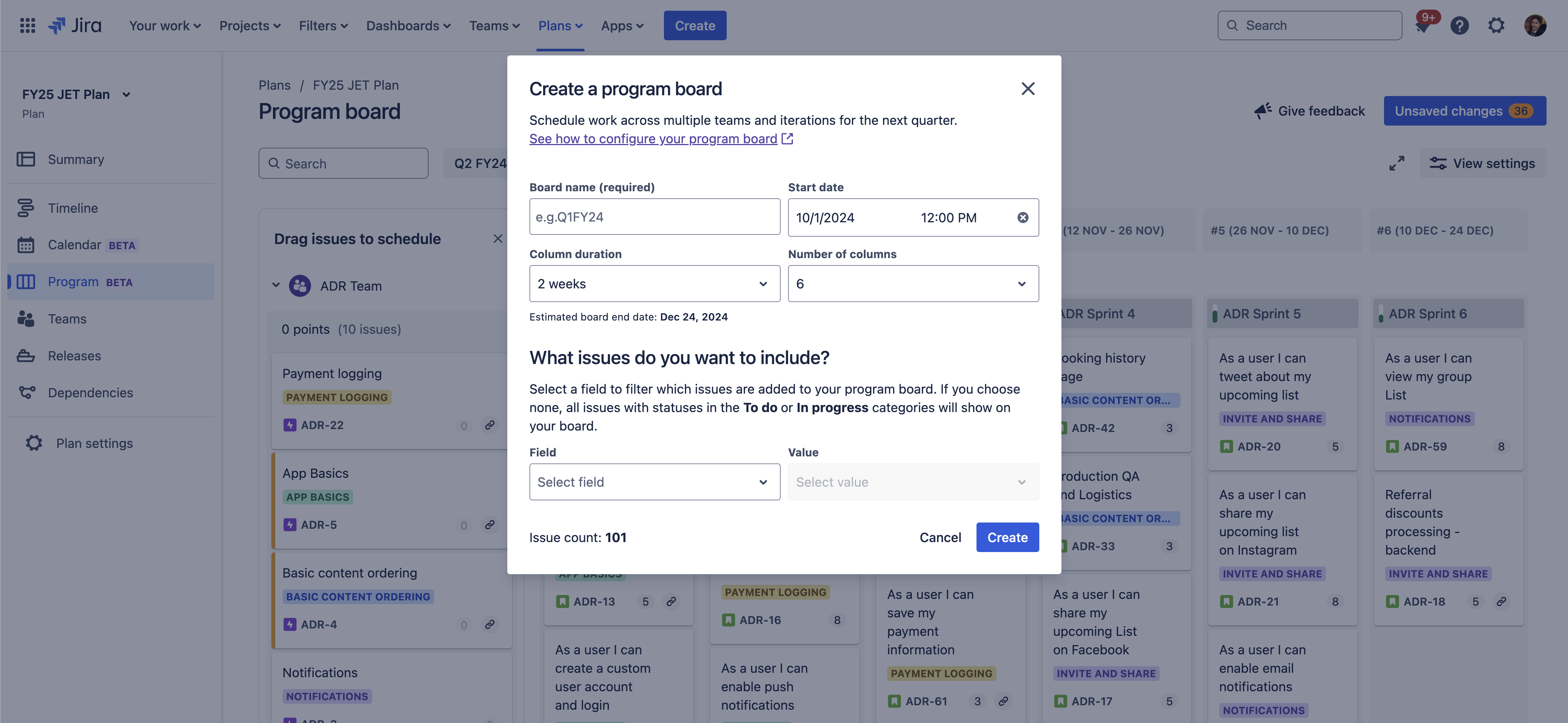This screenshot has height=723, width=1568.
Task: Close the Create a program board dialog
Action: point(1028,89)
